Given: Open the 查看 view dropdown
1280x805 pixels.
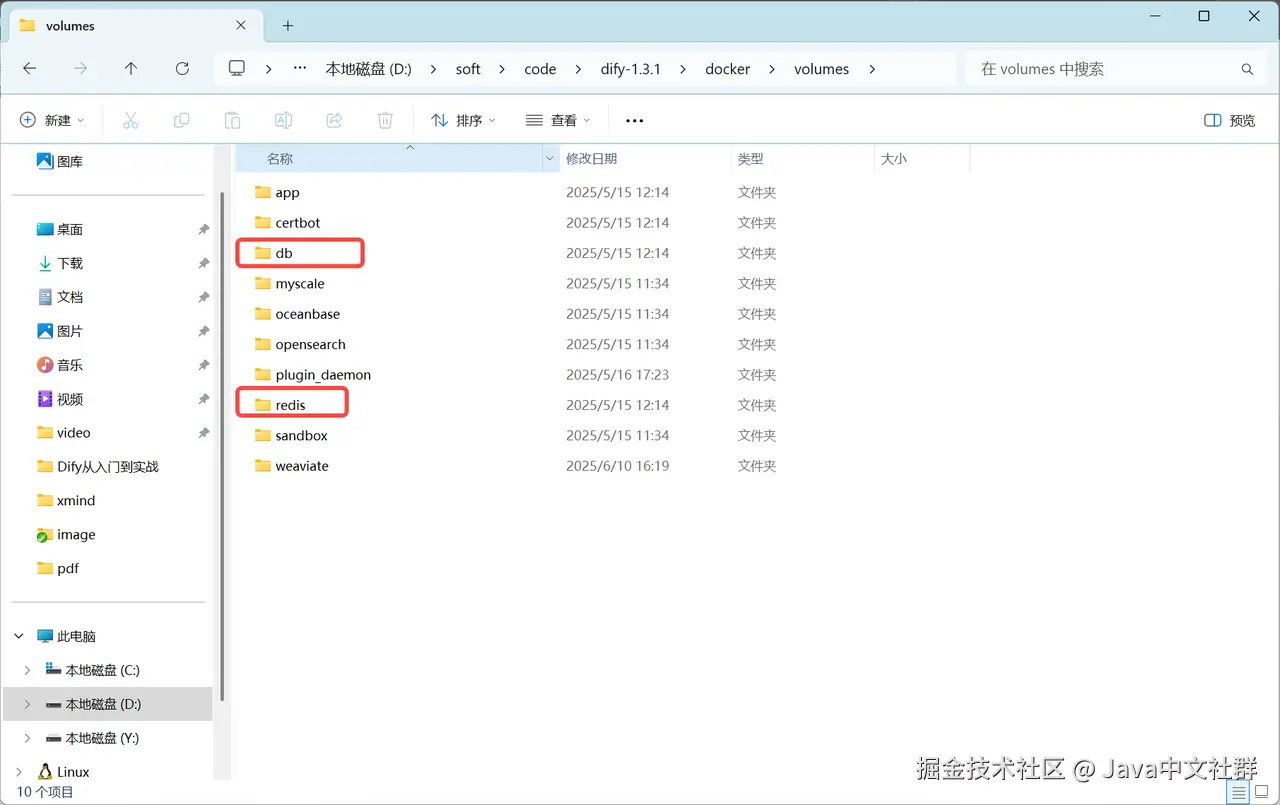Looking at the screenshot, I should pyautogui.click(x=558, y=120).
